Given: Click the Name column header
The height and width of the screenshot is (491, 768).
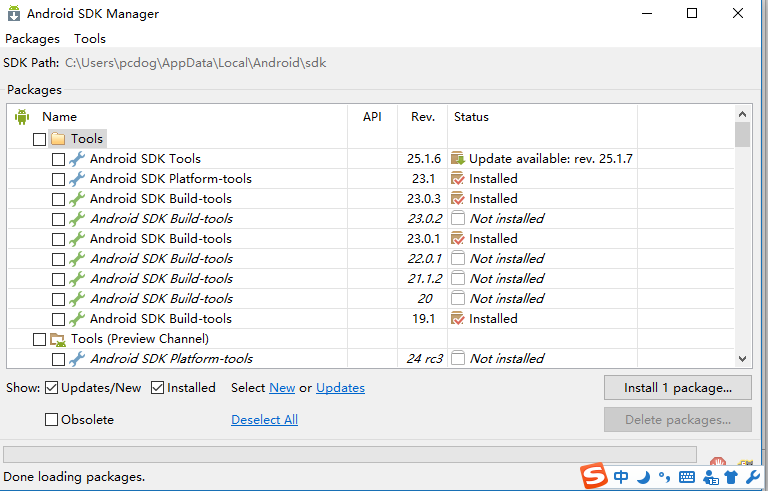Looking at the screenshot, I should tap(59, 117).
